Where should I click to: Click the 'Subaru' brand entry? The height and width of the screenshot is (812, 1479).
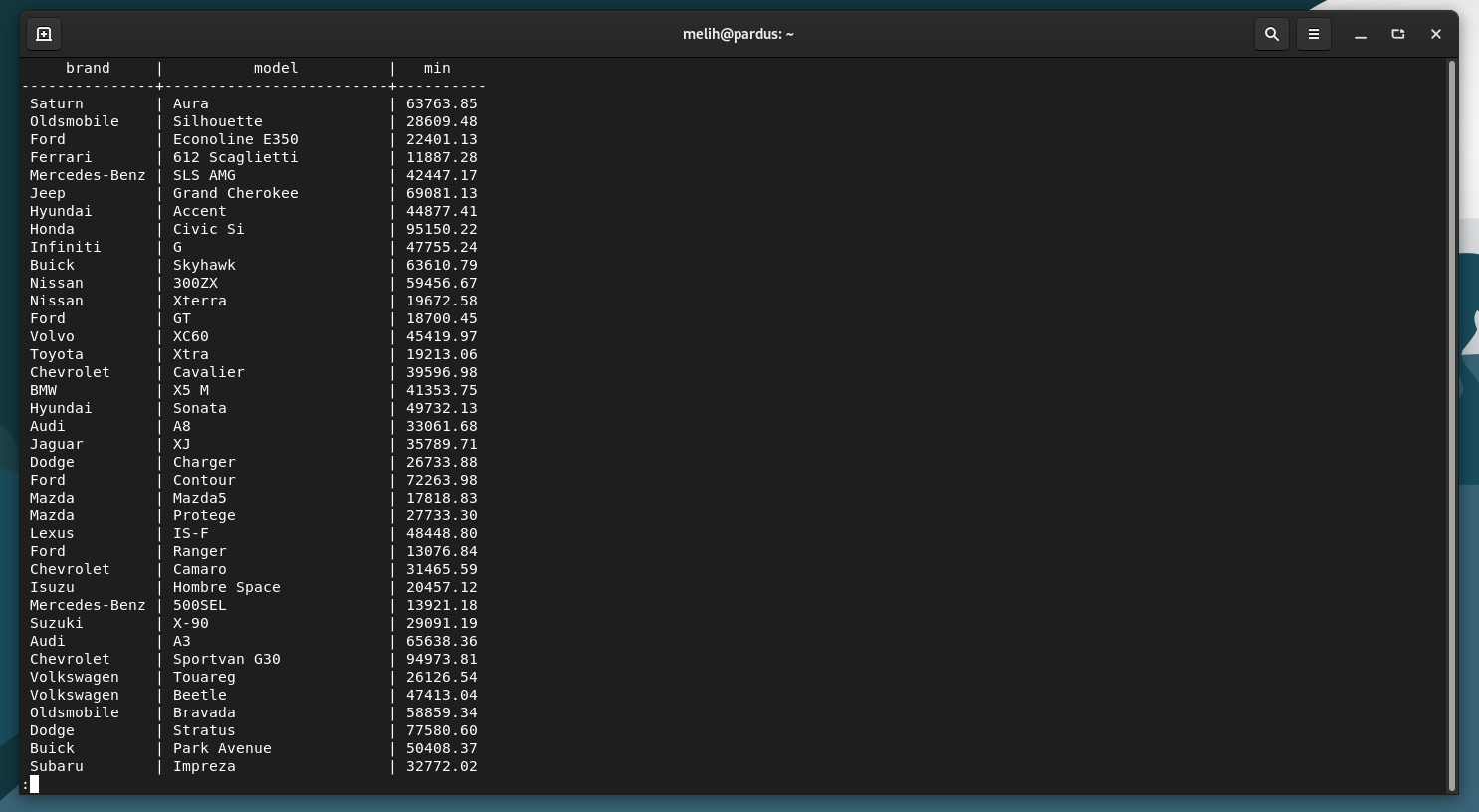pyautogui.click(x=57, y=766)
